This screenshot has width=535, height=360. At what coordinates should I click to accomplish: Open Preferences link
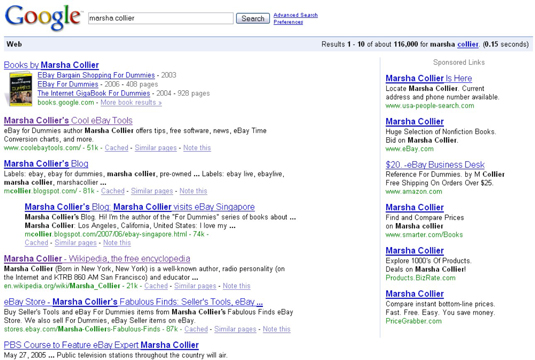(x=288, y=22)
